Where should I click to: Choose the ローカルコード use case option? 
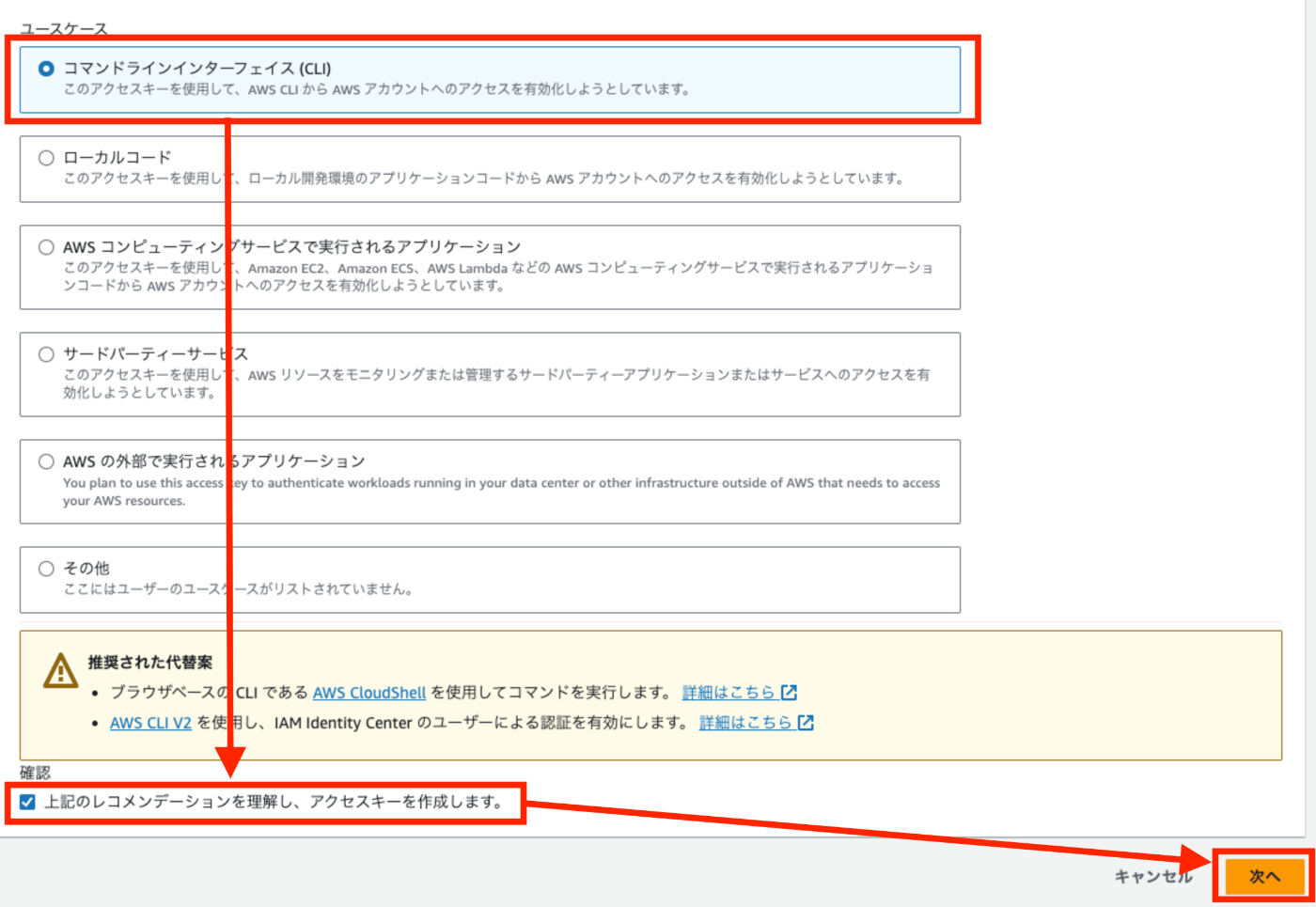46,158
